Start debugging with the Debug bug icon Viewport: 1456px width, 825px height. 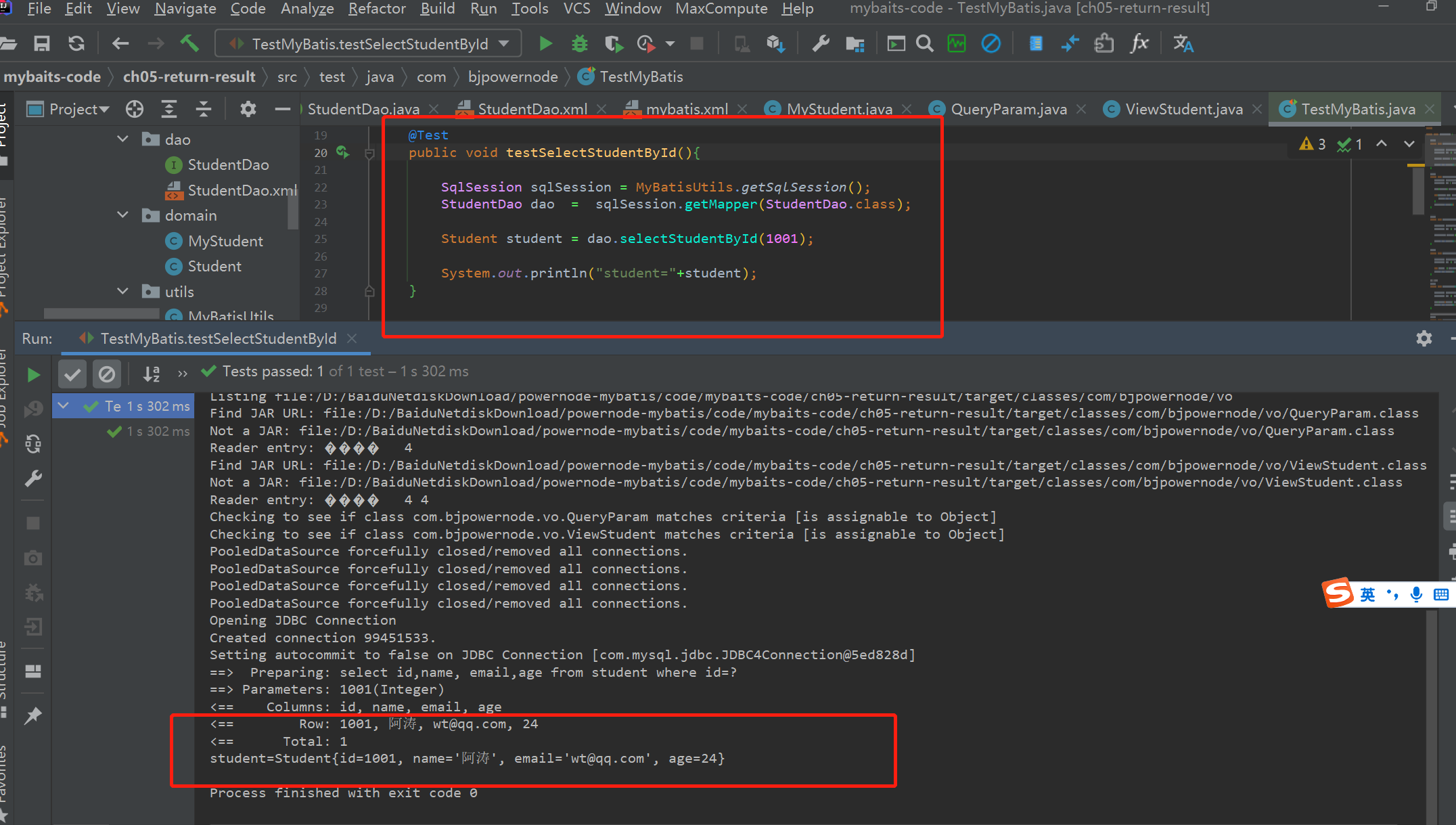(580, 44)
